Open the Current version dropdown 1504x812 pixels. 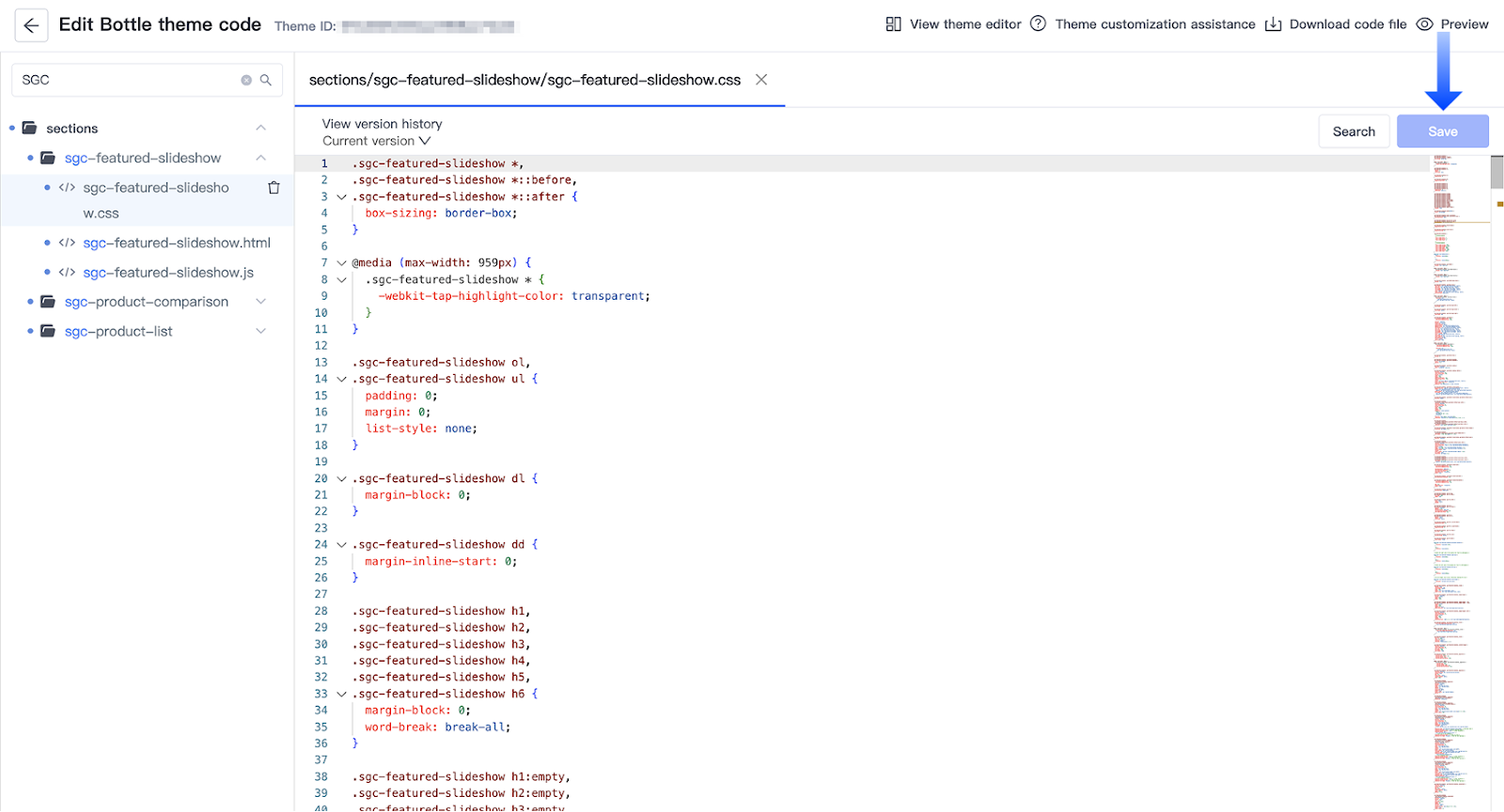(x=377, y=141)
